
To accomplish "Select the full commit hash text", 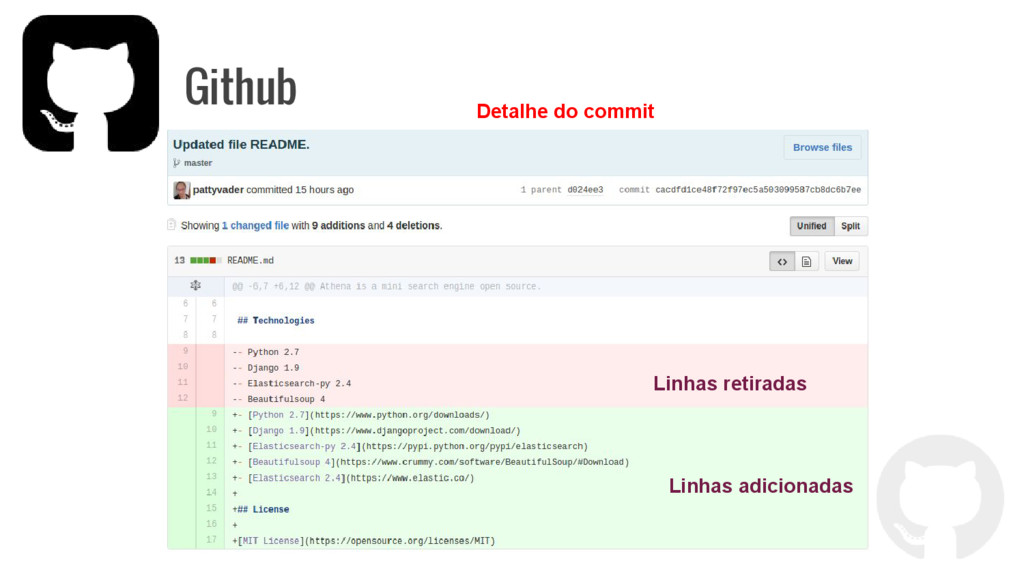I will click(758, 190).
